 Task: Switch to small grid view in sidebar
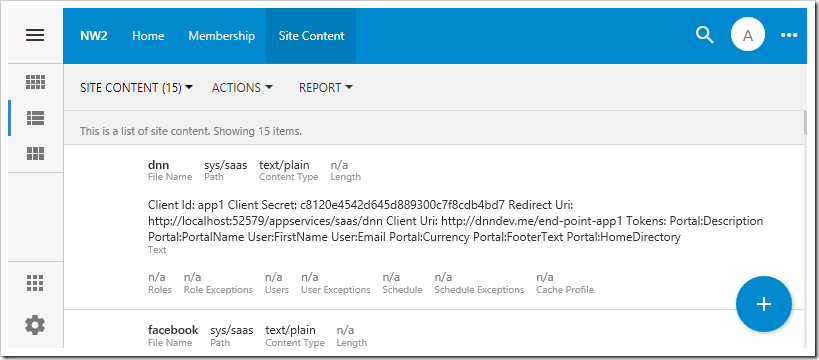click(36, 82)
